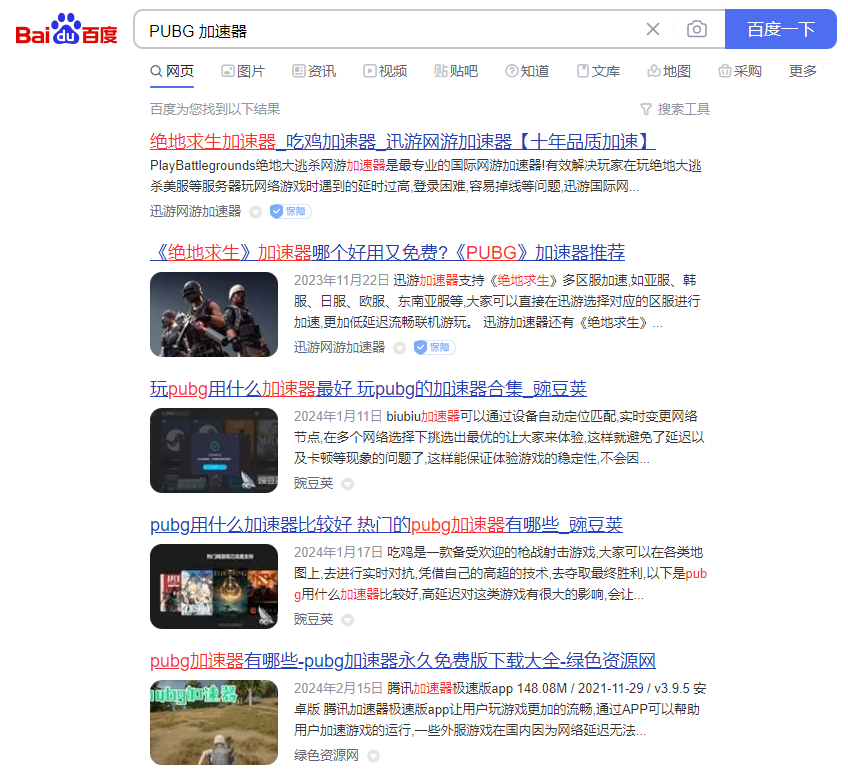The width and height of the screenshot is (848, 782).
Task: Switch to the 图片 tab
Action: point(242,71)
